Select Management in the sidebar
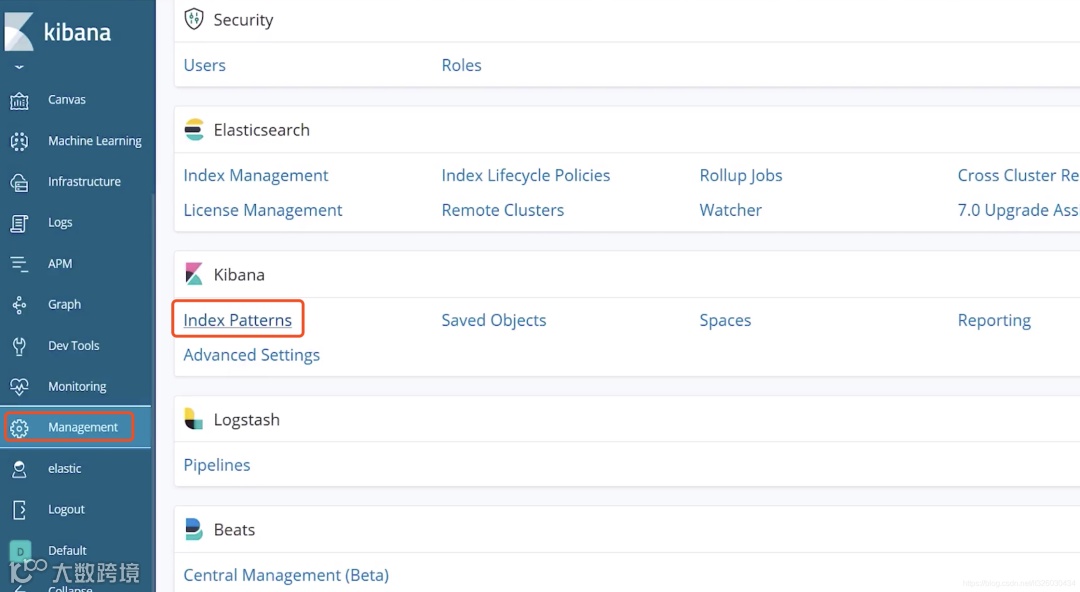Viewport: 1080px width, 592px height. coord(83,427)
